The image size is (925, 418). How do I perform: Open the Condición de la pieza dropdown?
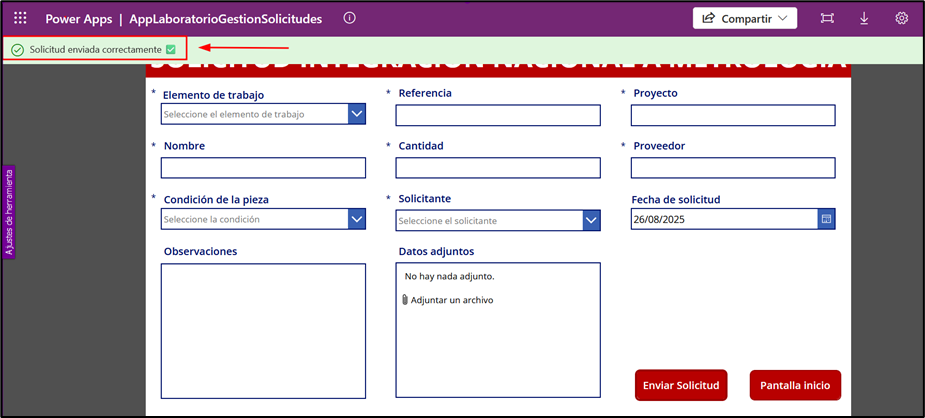[357, 219]
